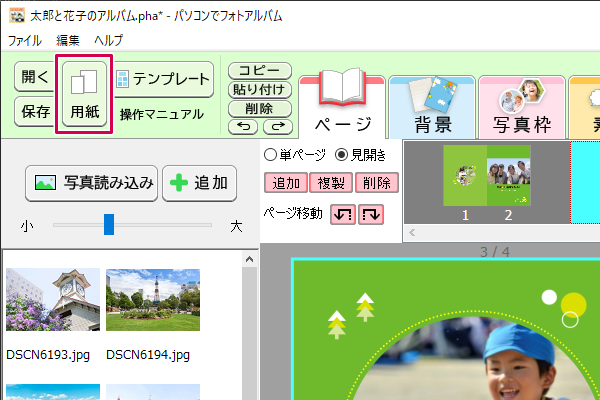Click the page strip left scroll arrow
This screenshot has width=600, height=400.
(x=412, y=232)
